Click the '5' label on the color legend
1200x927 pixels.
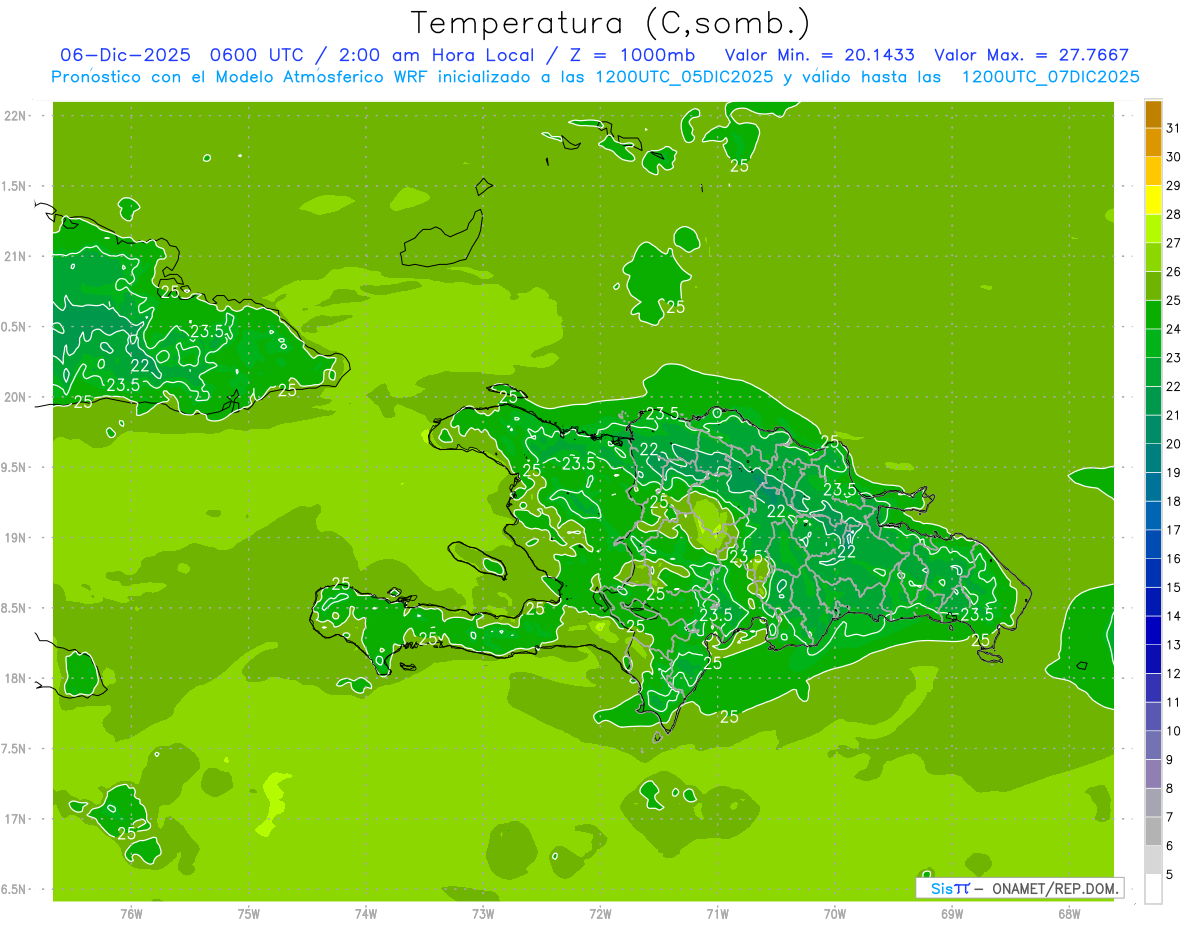[1170, 875]
